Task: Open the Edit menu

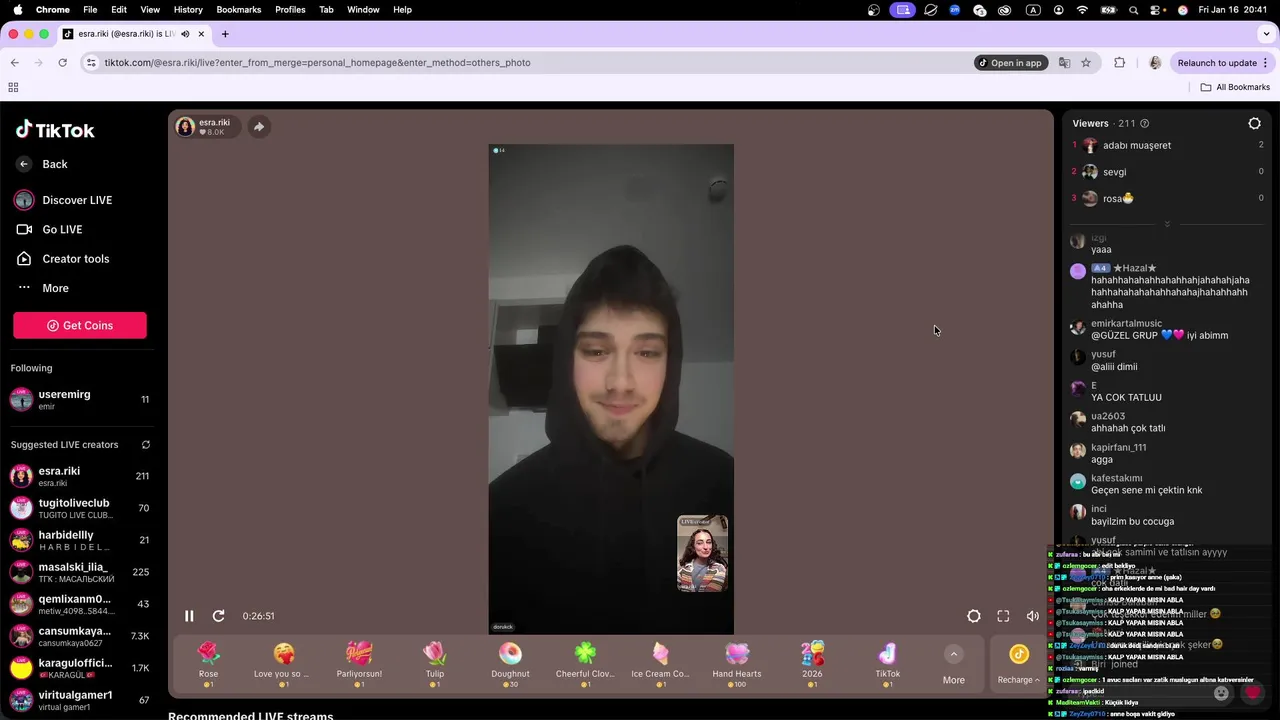Action: tap(119, 9)
